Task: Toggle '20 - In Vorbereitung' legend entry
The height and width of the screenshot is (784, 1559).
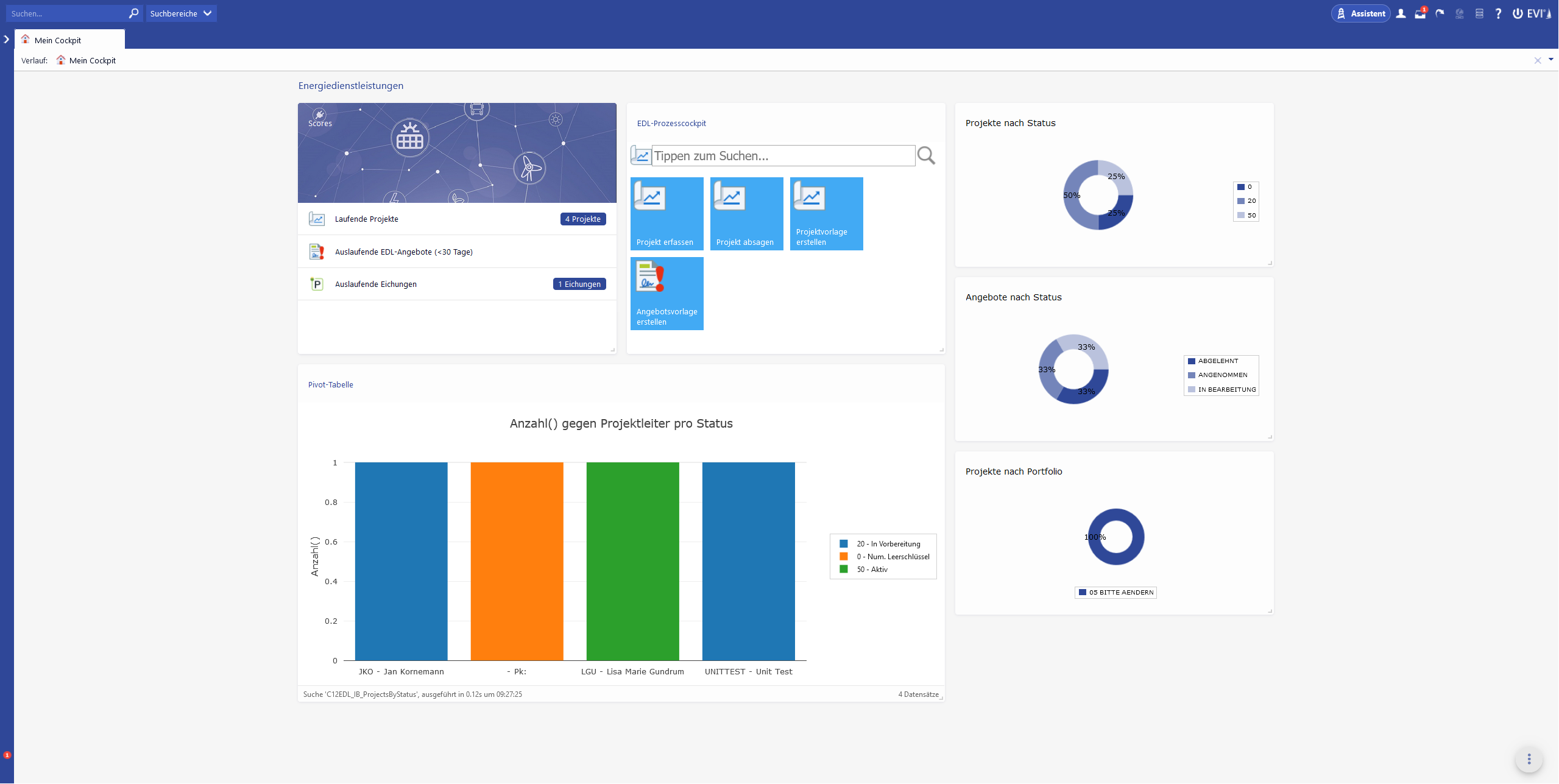Action: [x=888, y=544]
